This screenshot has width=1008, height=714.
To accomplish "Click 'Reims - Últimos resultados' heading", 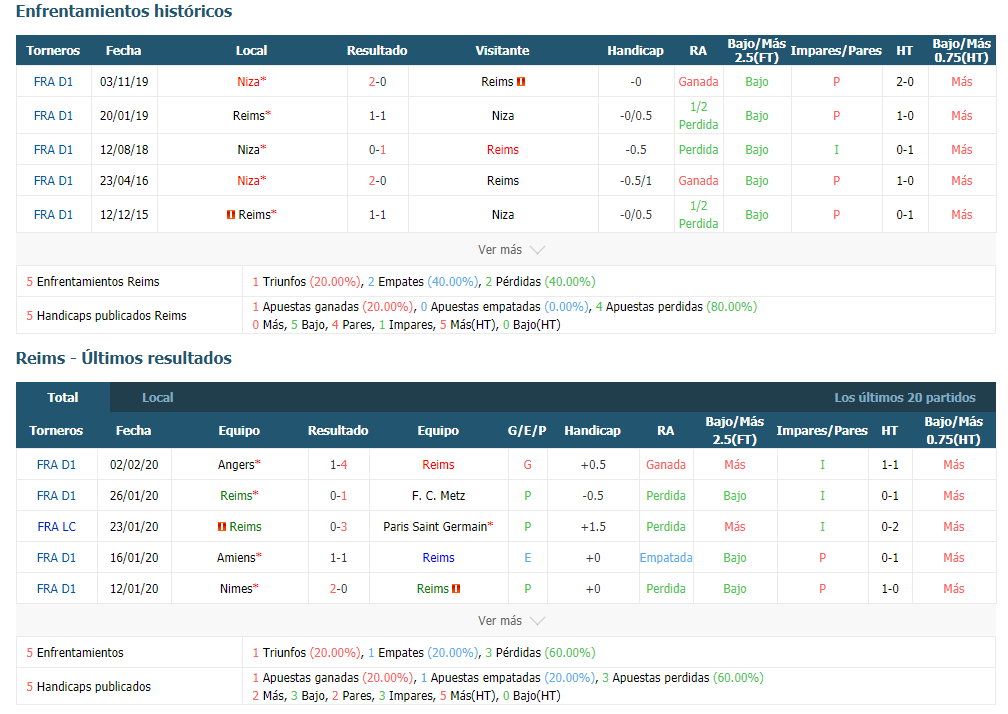I will tap(124, 358).
